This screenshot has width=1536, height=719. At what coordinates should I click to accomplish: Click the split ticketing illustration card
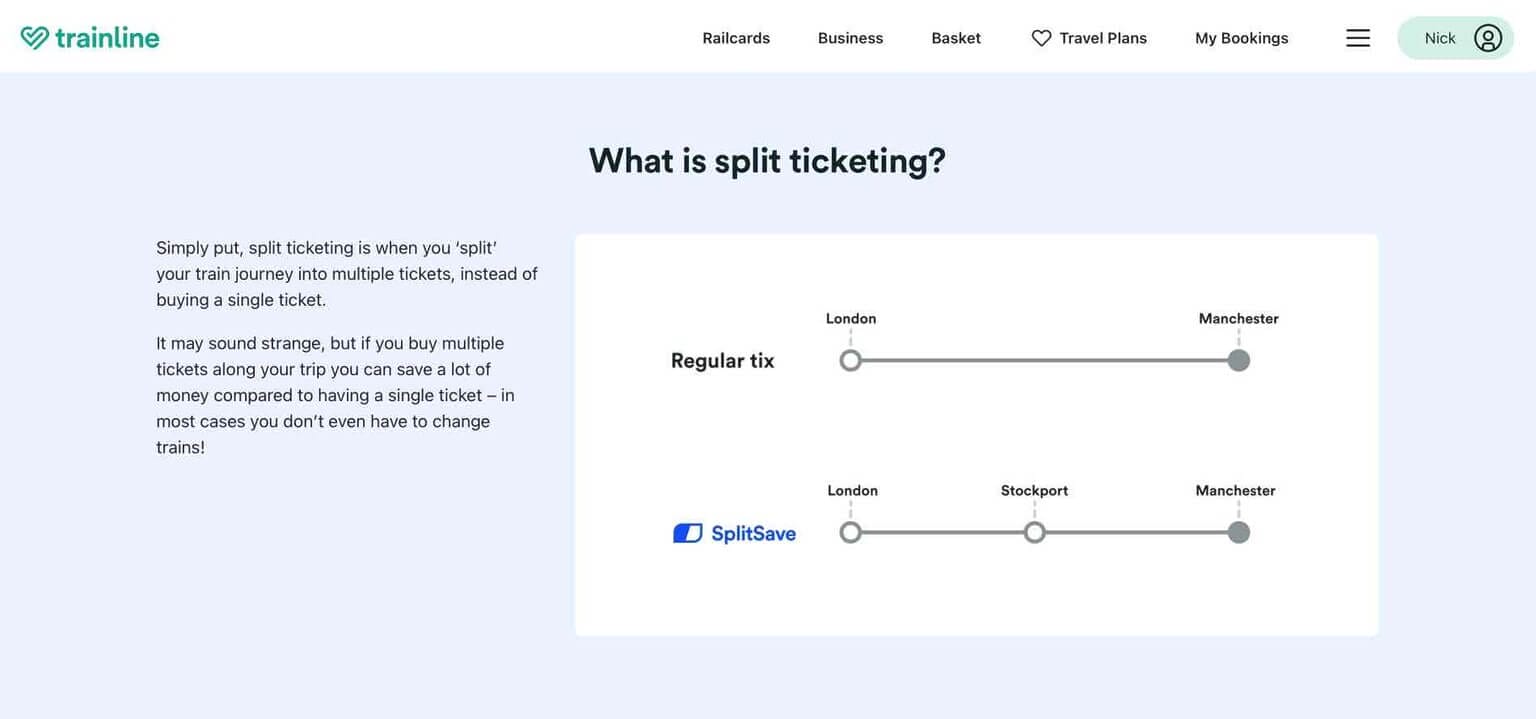click(x=976, y=434)
